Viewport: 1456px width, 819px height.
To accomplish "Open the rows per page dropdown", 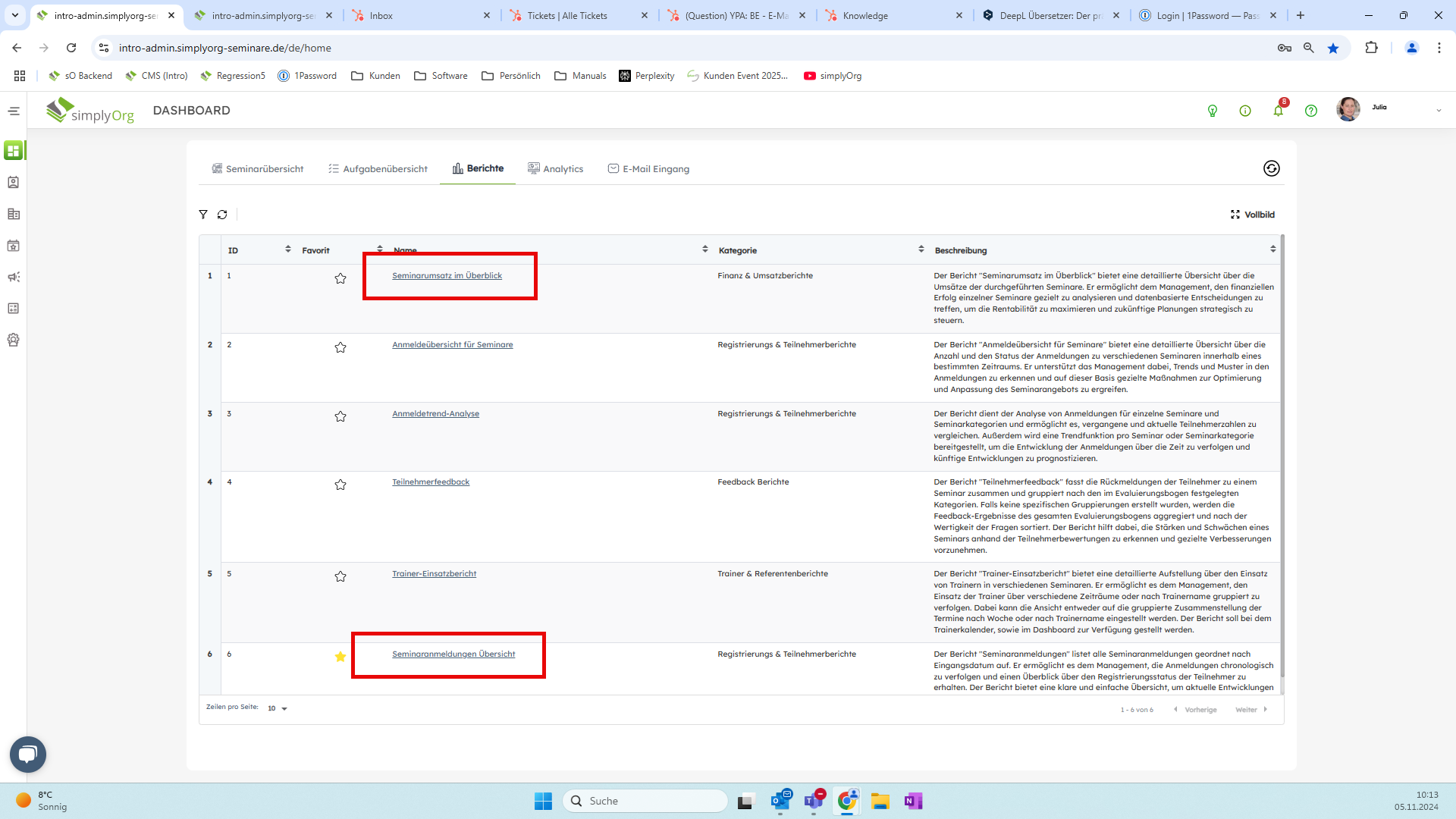I will pyautogui.click(x=278, y=708).
